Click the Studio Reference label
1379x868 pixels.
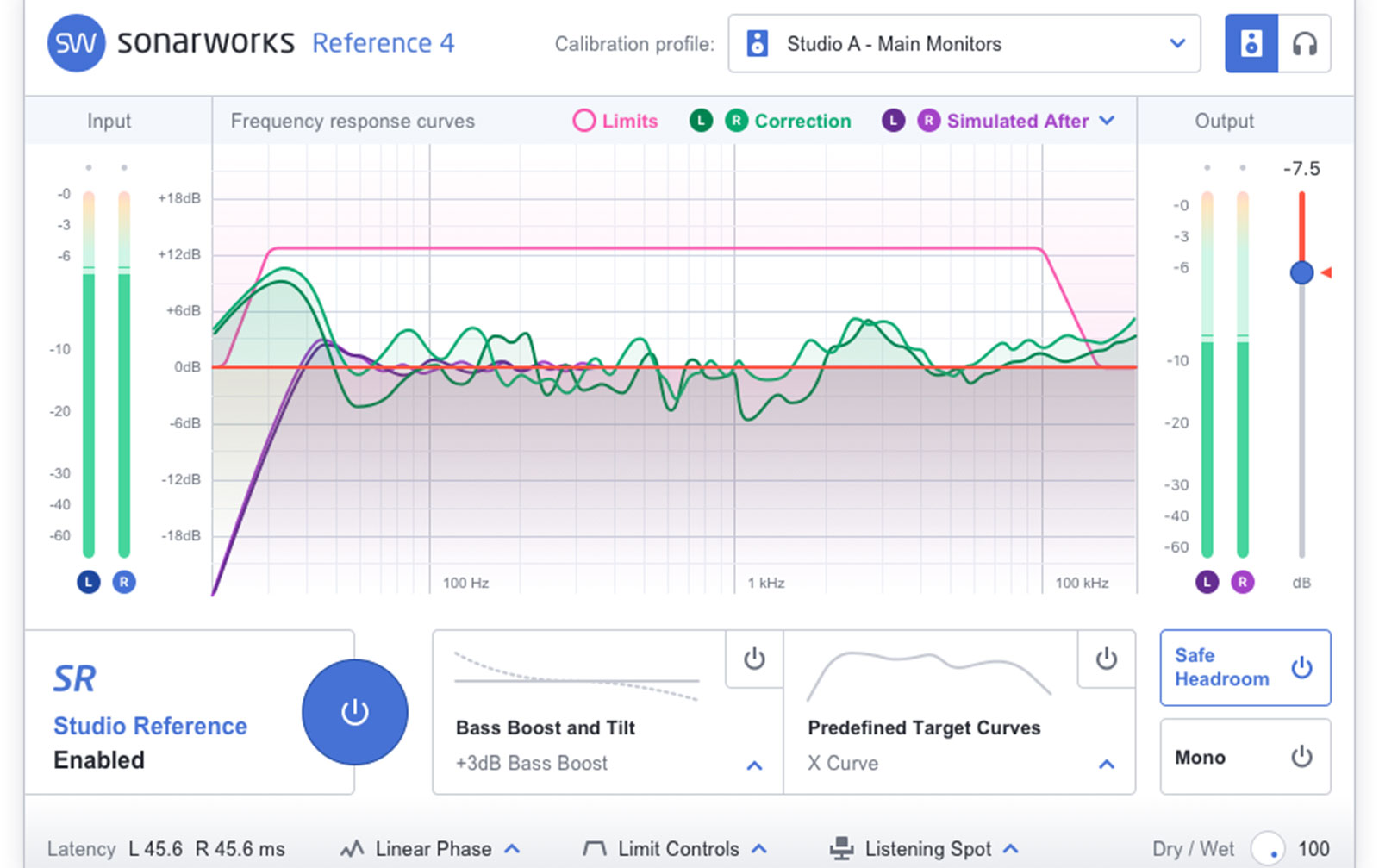[150, 727]
